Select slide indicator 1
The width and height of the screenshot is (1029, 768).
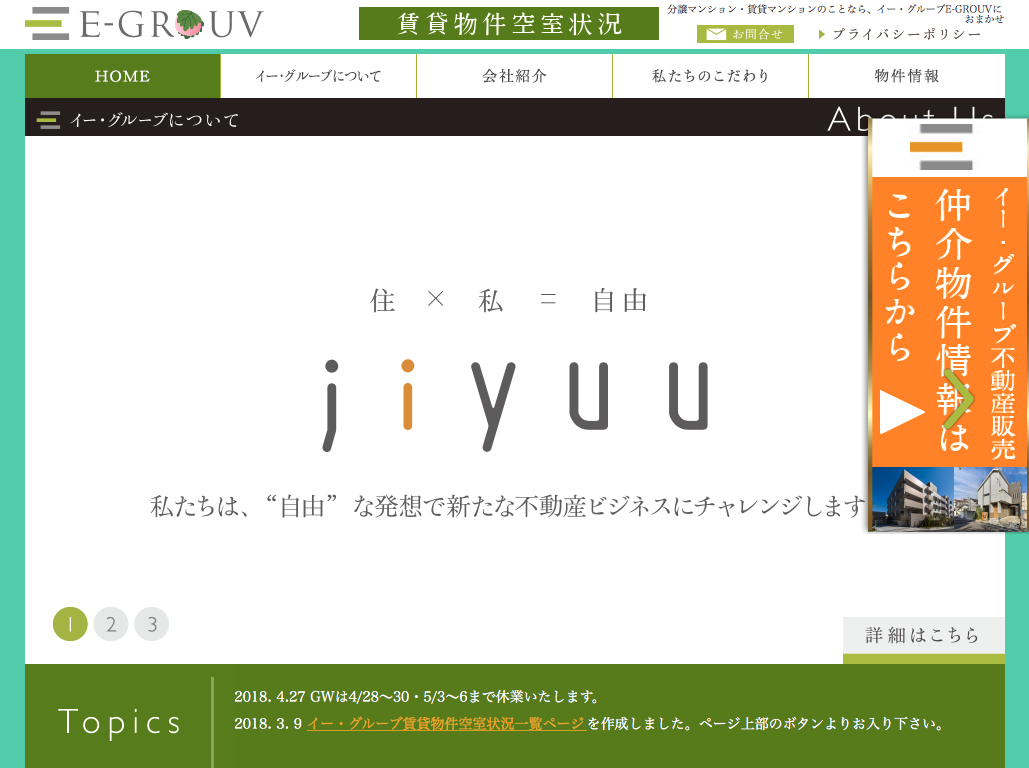click(70, 624)
